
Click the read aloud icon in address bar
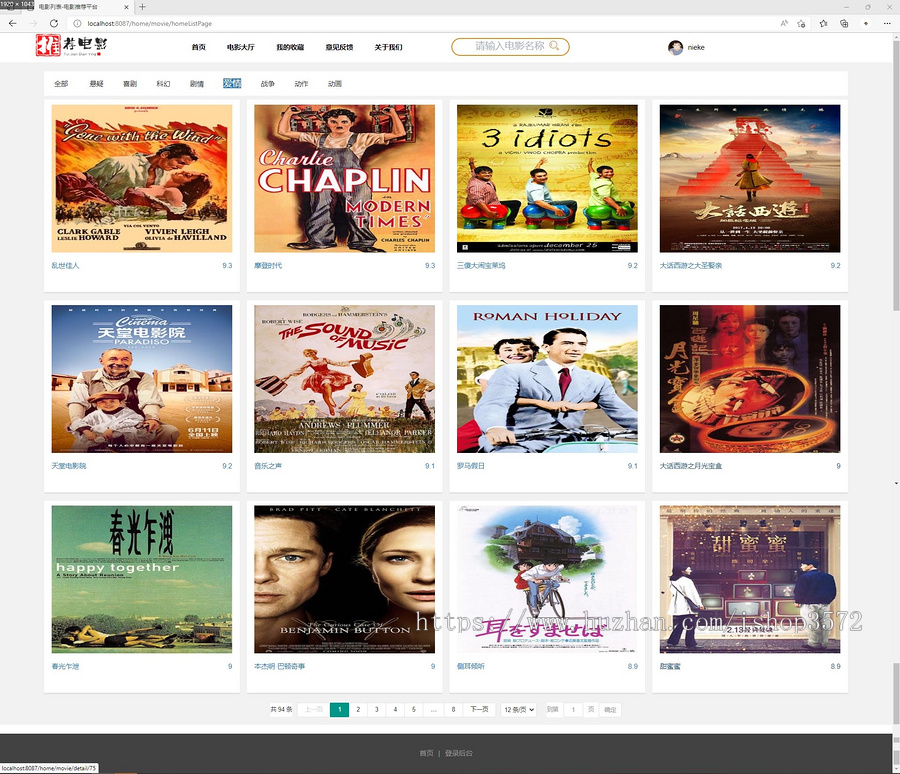(784, 24)
